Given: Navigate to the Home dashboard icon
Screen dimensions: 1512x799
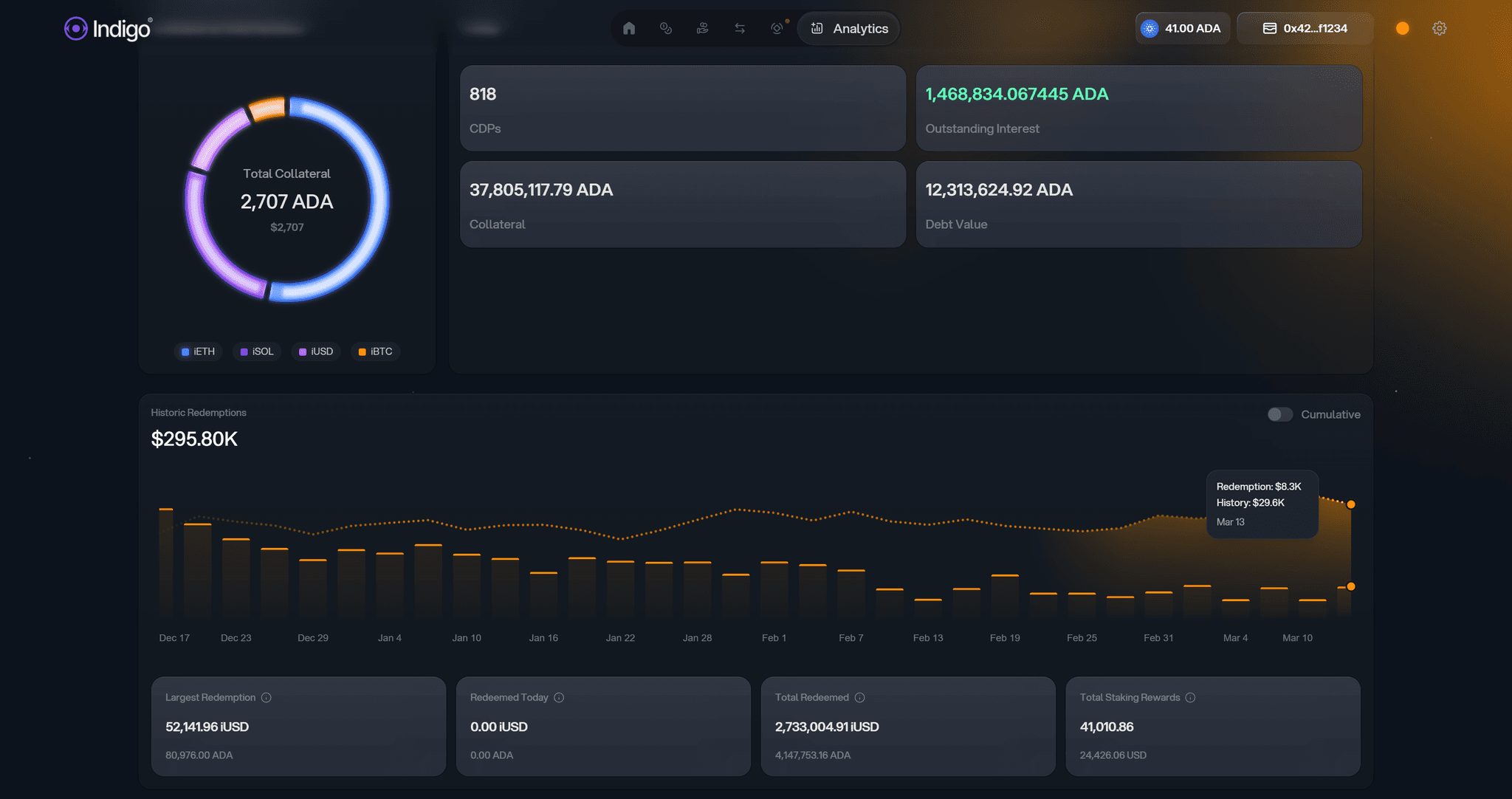Looking at the screenshot, I should [x=629, y=28].
